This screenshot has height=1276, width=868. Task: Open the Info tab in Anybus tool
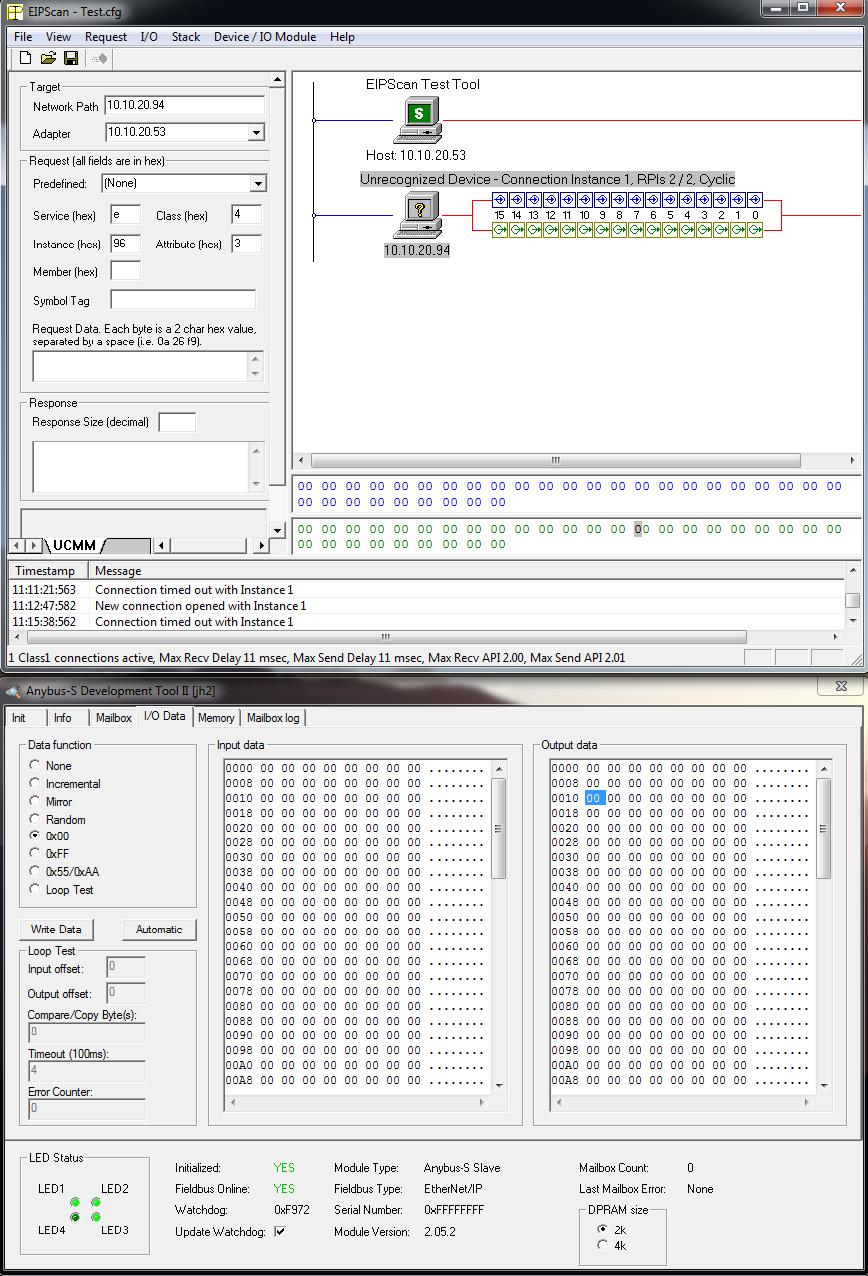pyautogui.click(x=62, y=718)
